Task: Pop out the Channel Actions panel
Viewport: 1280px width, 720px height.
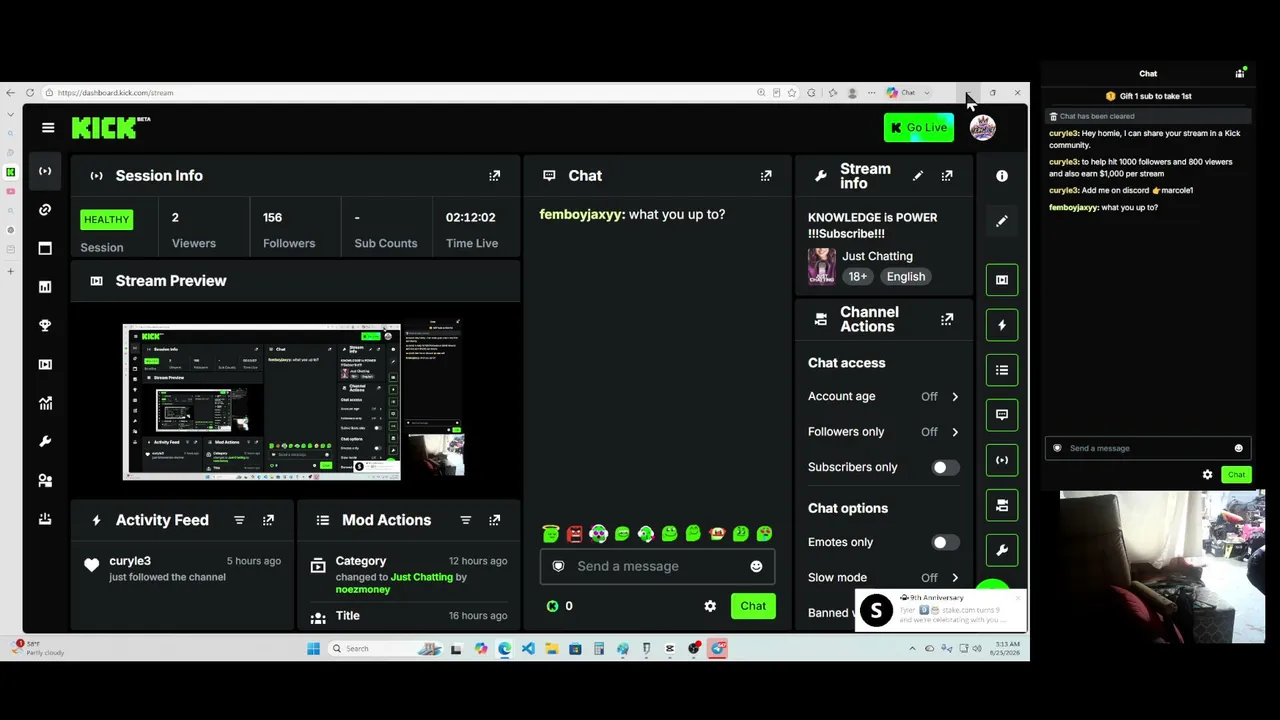Action: (x=947, y=320)
